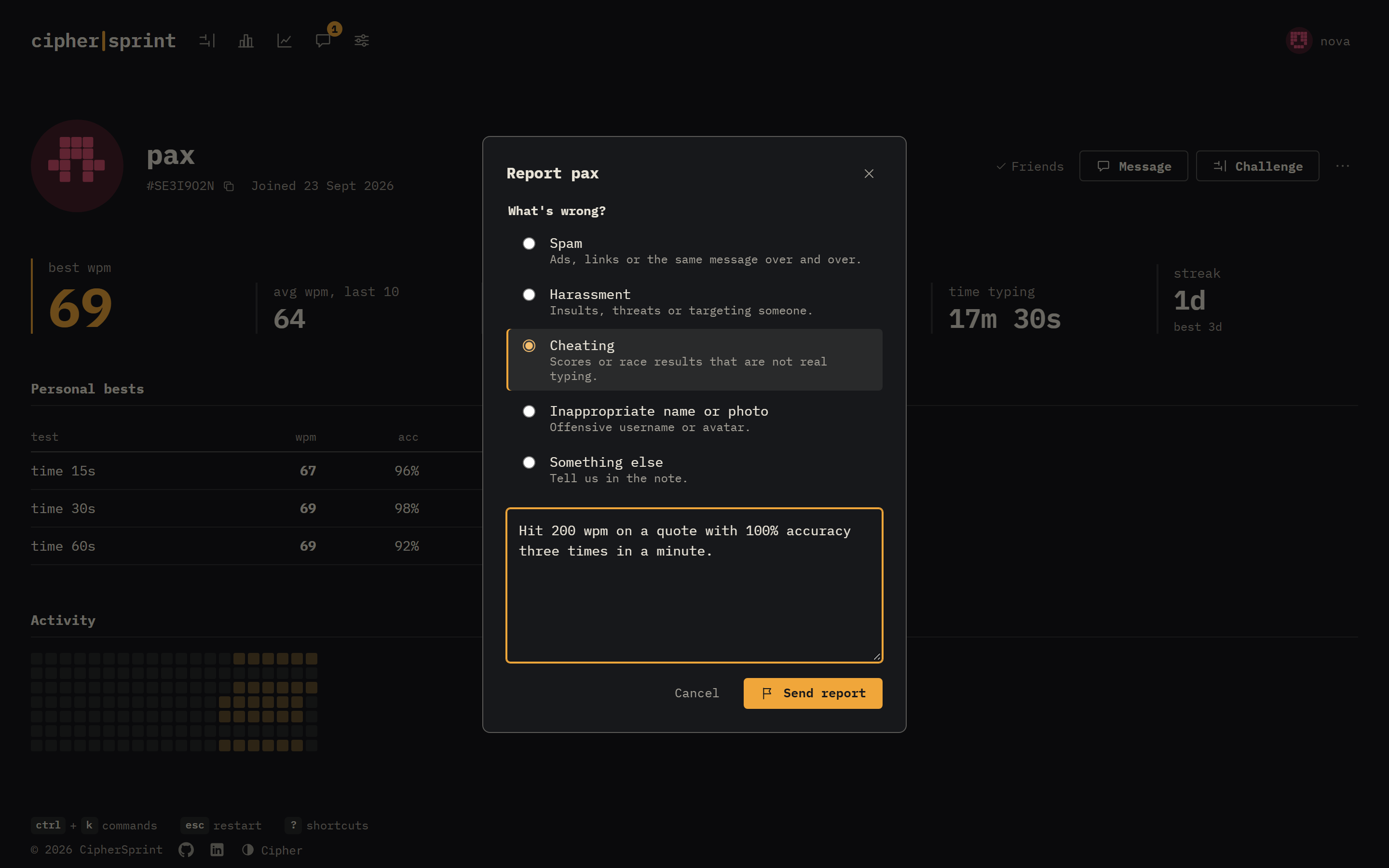
Task: Click the Personal bests heading
Action: [x=87, y=389]
